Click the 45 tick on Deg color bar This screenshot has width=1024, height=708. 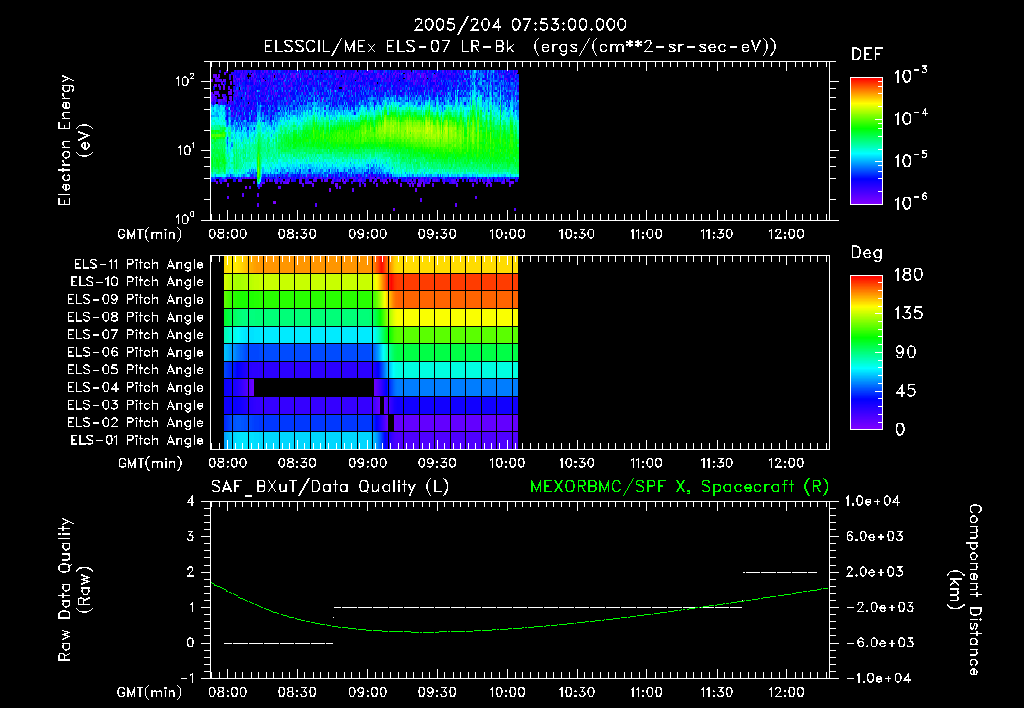tap(906, 391)
